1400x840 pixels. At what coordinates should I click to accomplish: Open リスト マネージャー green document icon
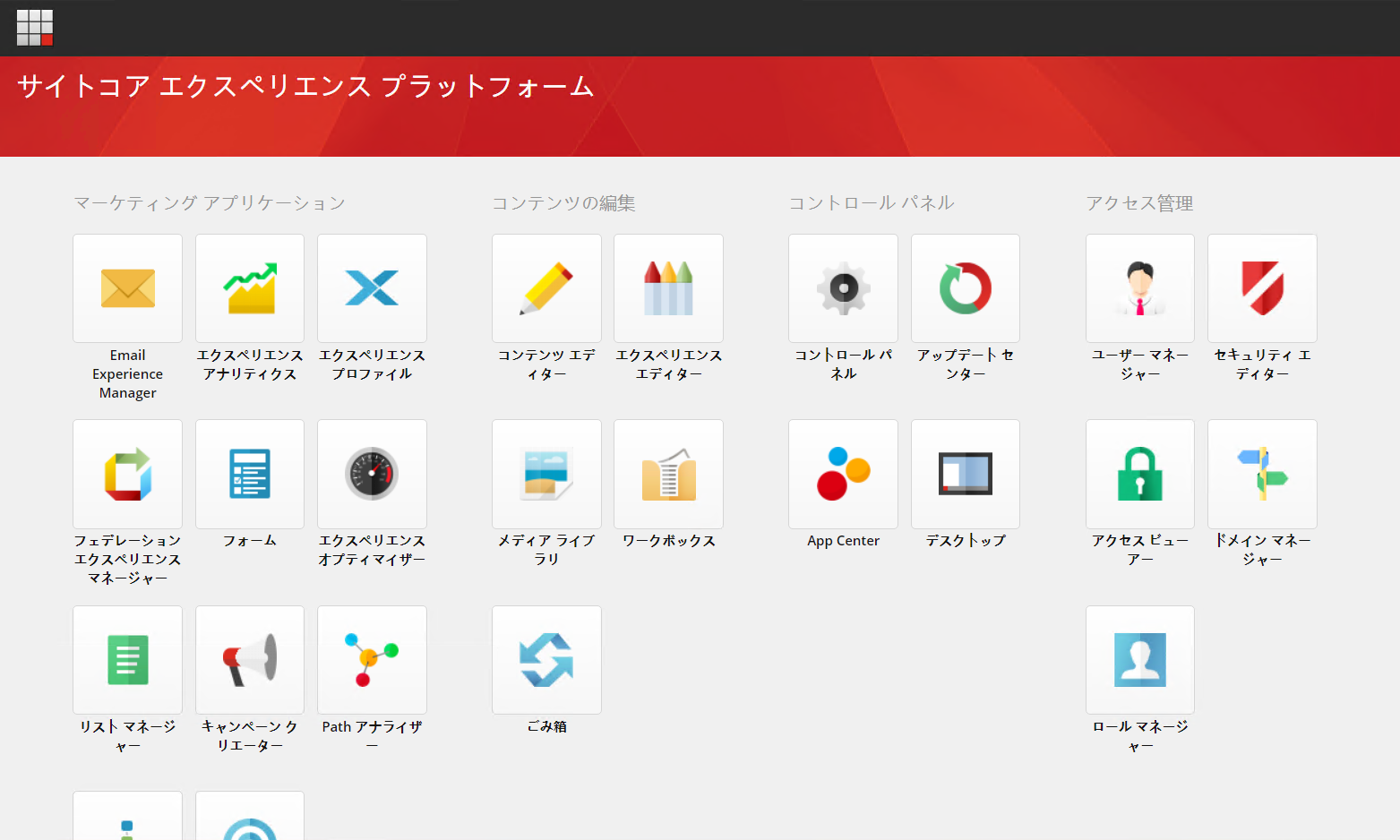(127, 660)
